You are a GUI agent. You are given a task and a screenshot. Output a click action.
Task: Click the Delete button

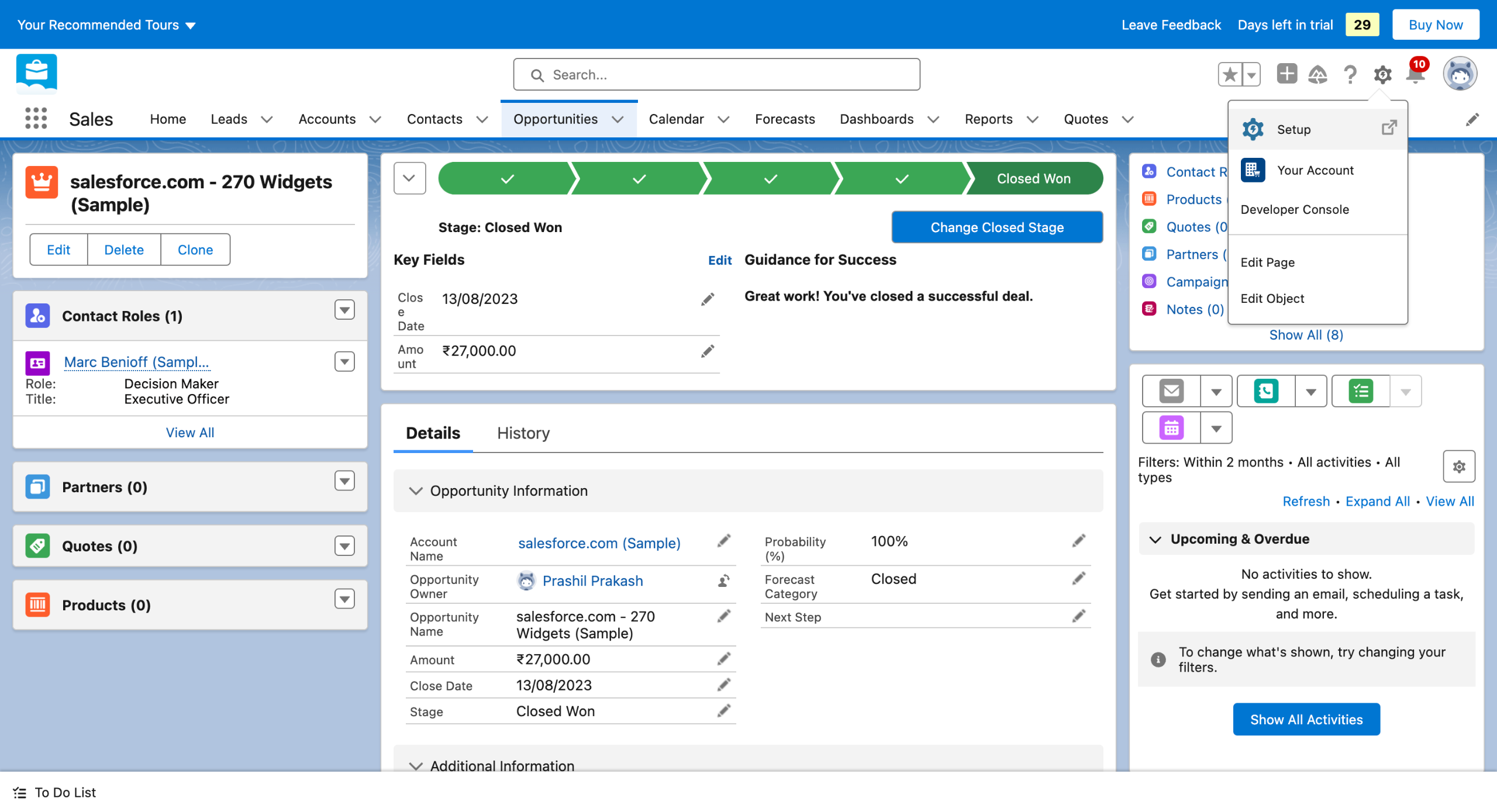(124, 250)
